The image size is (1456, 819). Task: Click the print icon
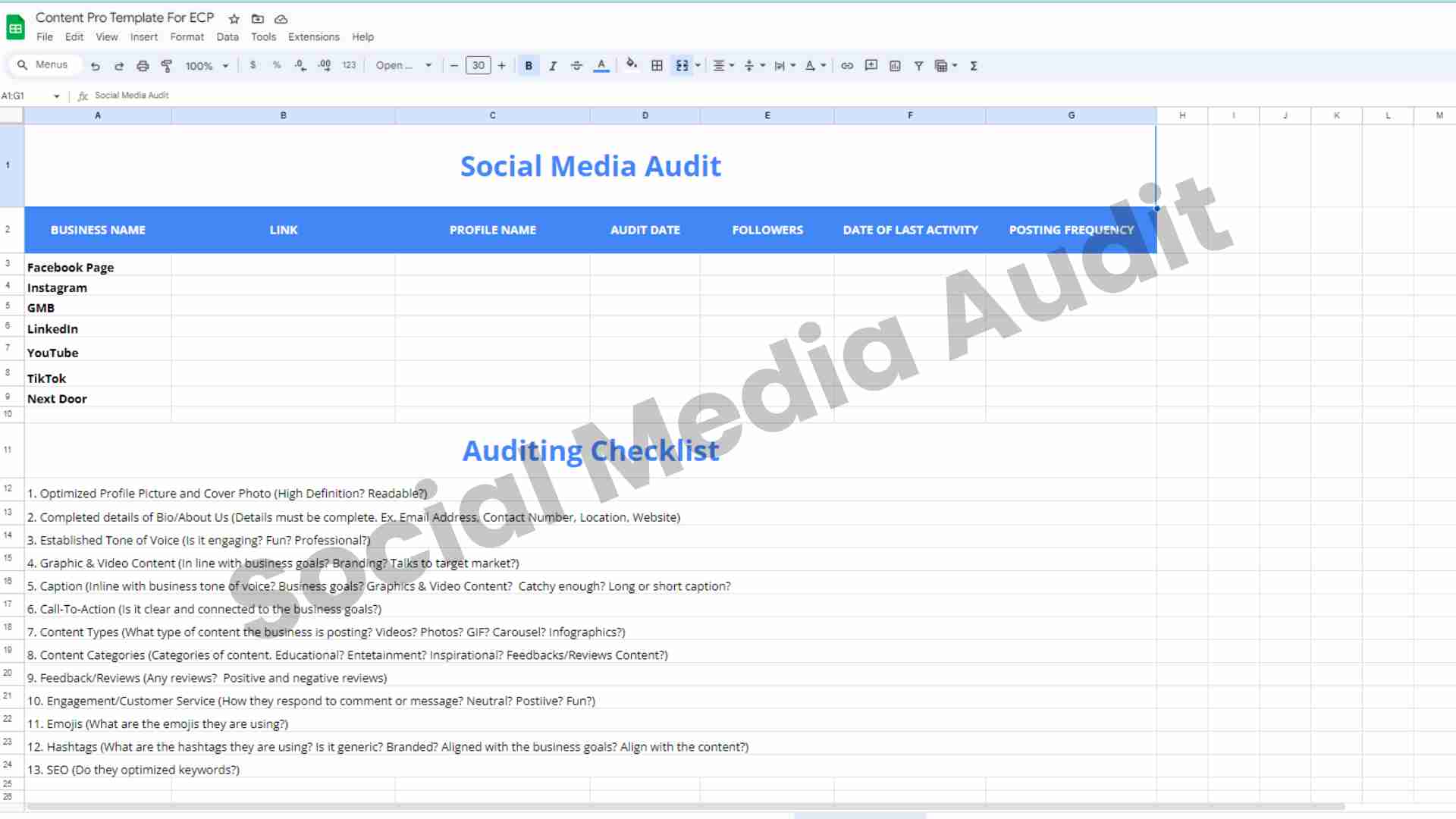coord(143,66)
